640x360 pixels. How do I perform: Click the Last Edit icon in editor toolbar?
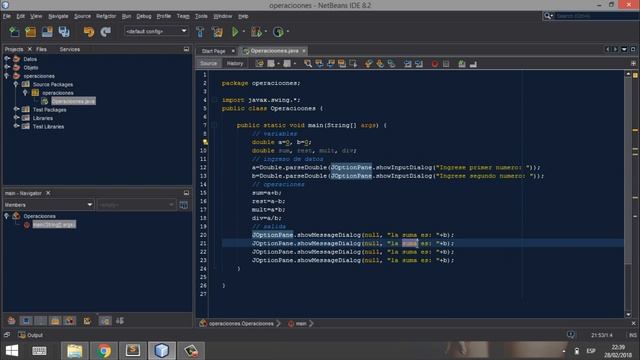260,64
